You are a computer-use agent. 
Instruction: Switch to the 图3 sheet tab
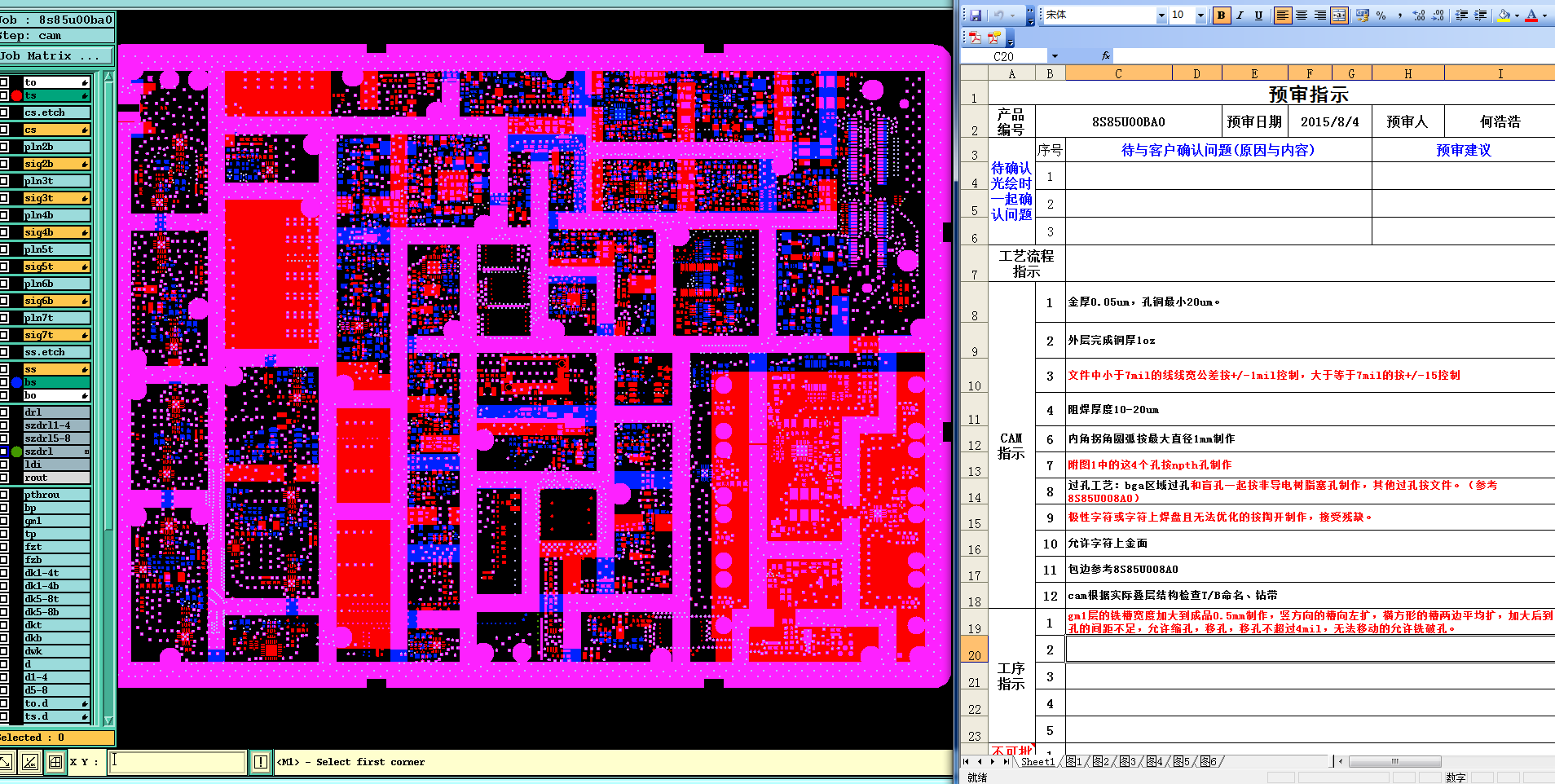1128,762
